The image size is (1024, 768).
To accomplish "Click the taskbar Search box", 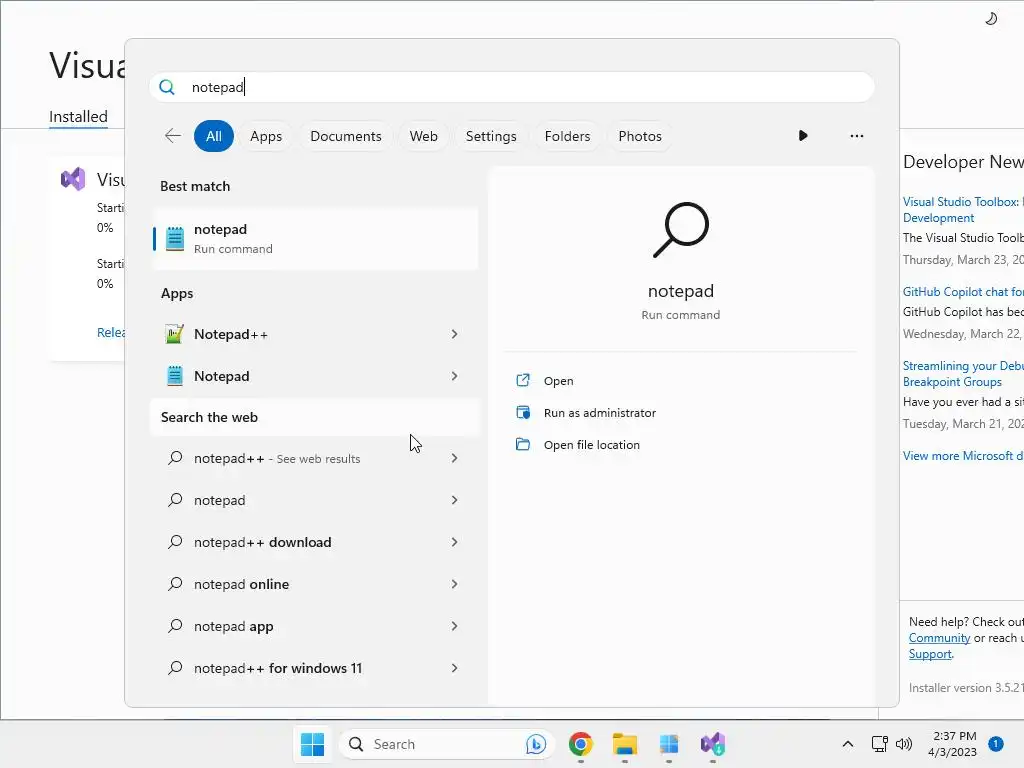I will pos(447,744).
